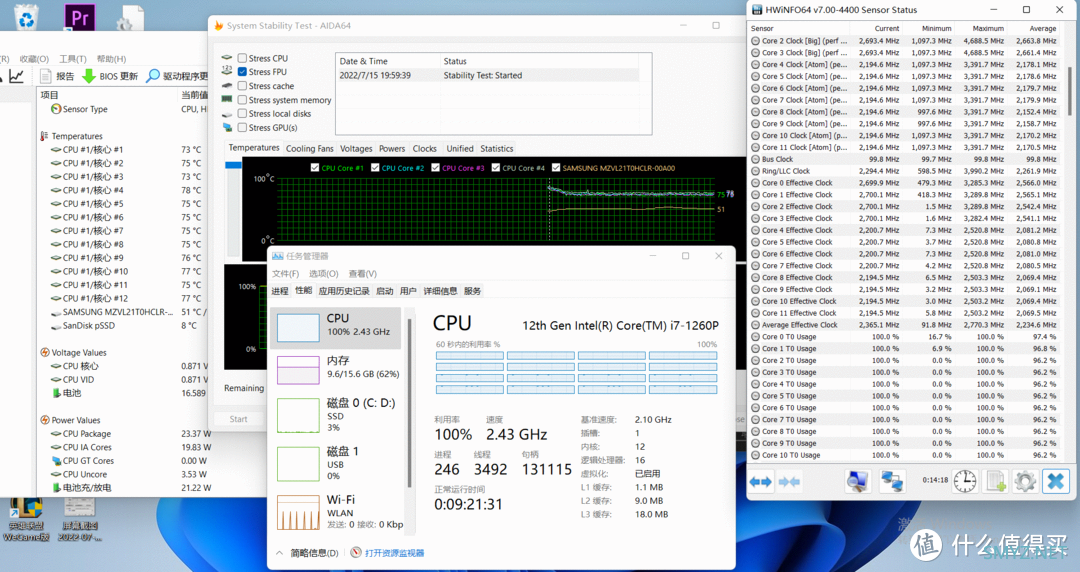Click the Sensor Type icon in AIDA64 list
The height and width of the screenshot is (572, 1080).
(56, 109)
